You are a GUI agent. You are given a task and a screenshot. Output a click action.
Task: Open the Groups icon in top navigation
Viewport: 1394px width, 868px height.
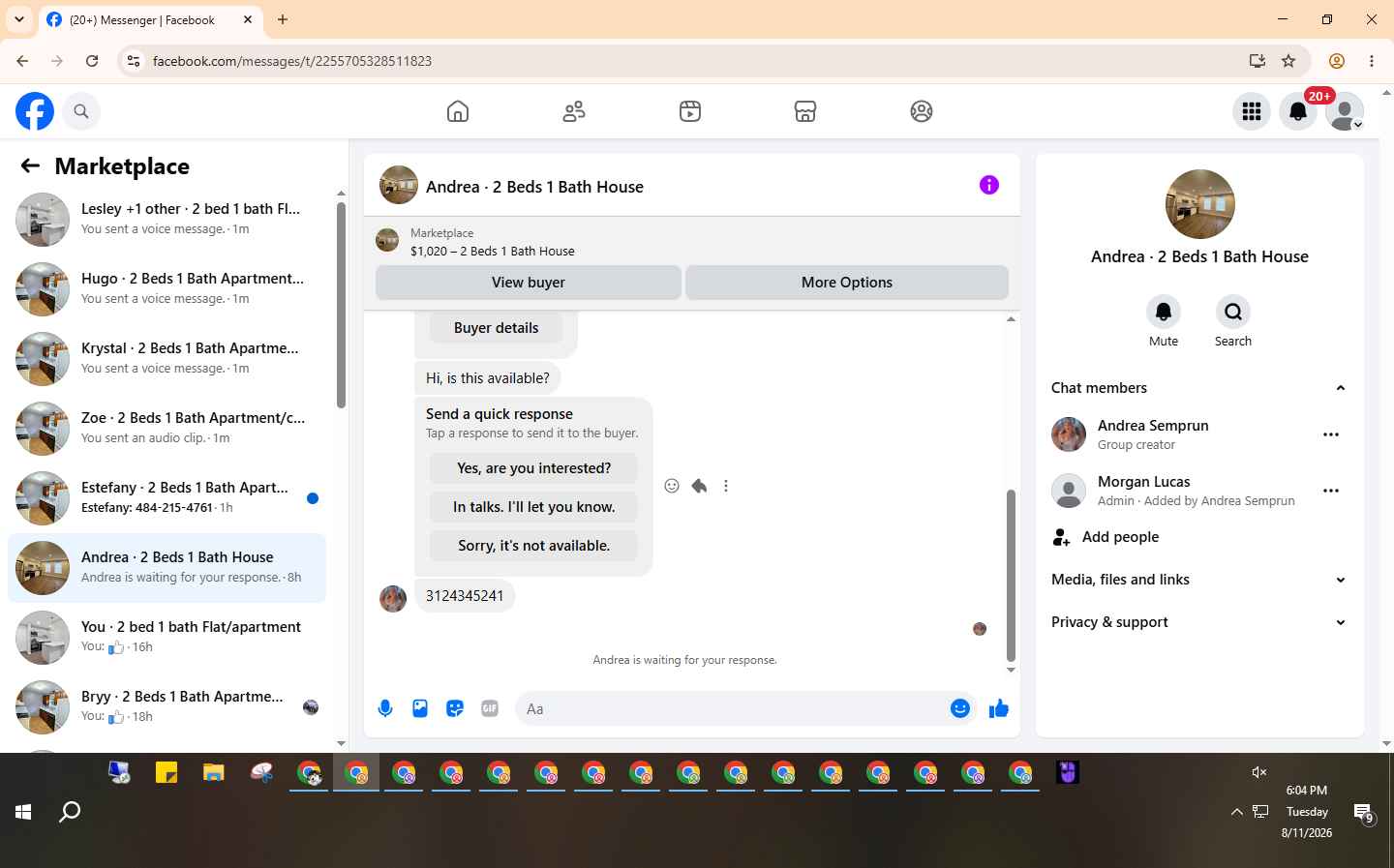922,111
